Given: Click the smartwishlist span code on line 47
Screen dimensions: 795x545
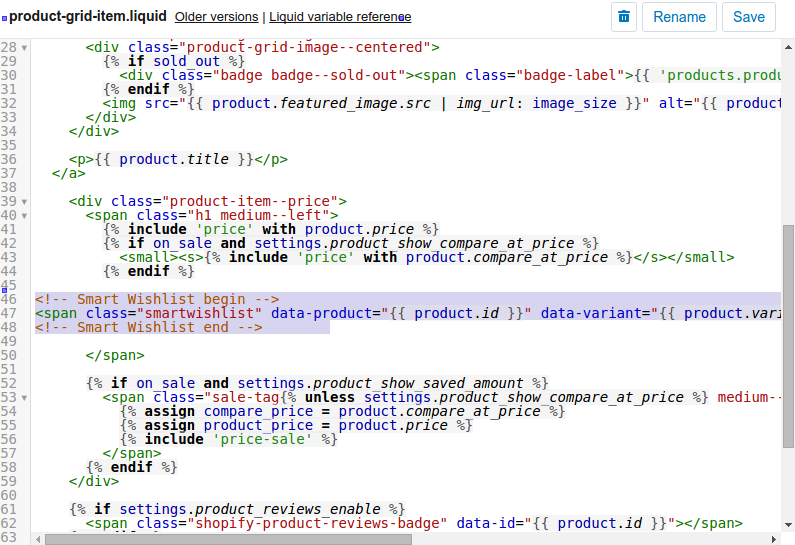Looking at the screenshot, I should 408,313.
